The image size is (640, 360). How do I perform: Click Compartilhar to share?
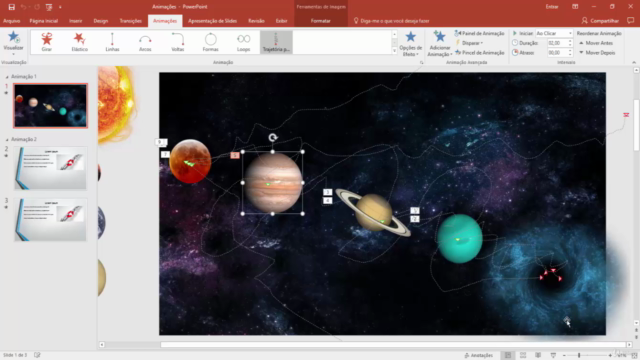pos(600,21)
